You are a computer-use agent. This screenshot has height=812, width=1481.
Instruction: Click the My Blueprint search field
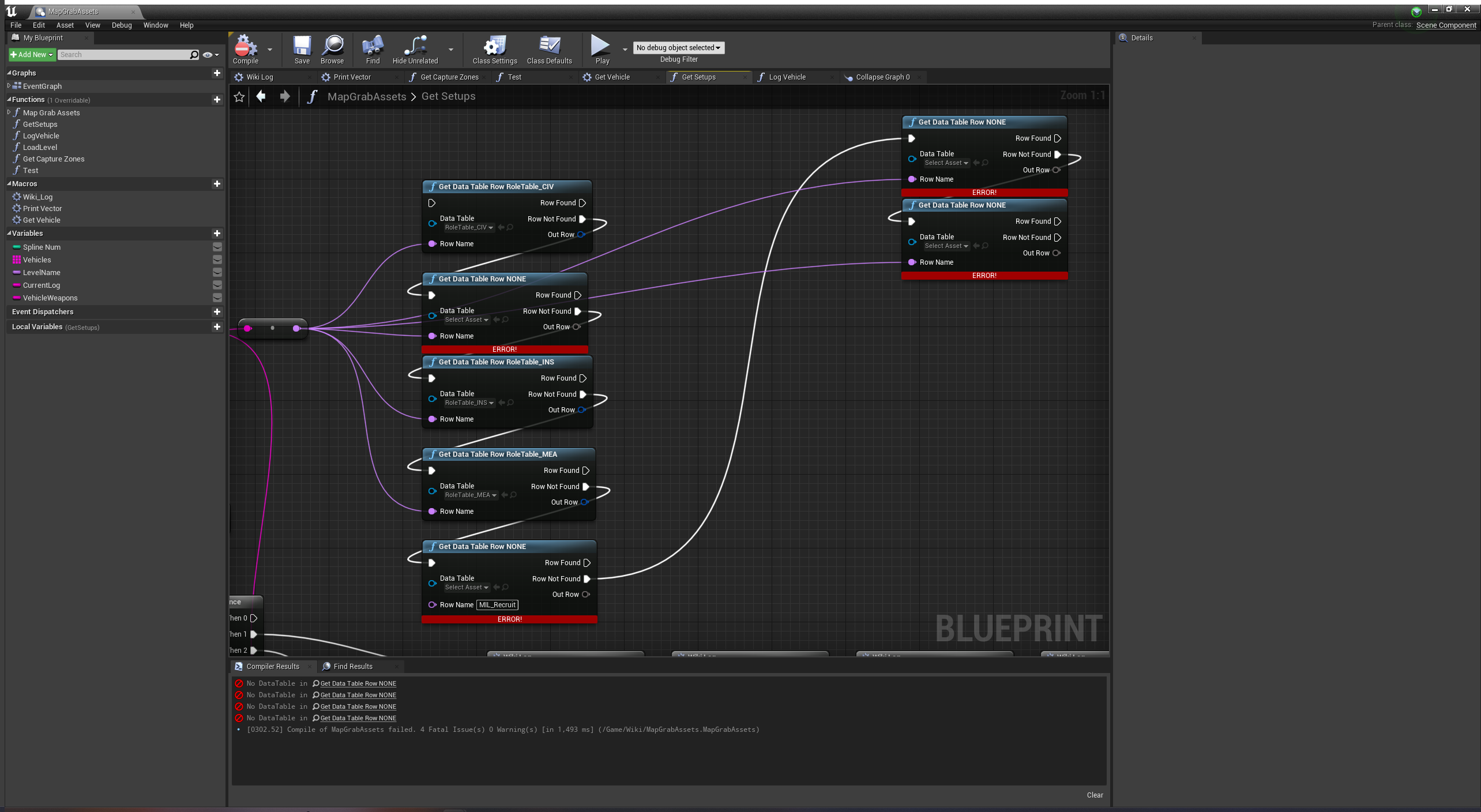(x=124, y=55)
